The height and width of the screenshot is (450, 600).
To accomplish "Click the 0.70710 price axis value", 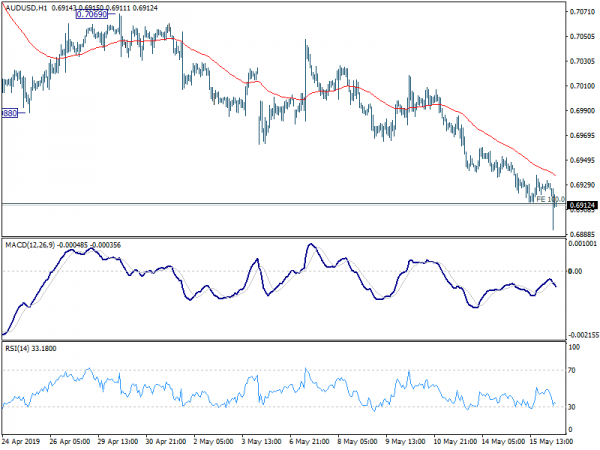I will pyautogui.click(x=582, y=12).
